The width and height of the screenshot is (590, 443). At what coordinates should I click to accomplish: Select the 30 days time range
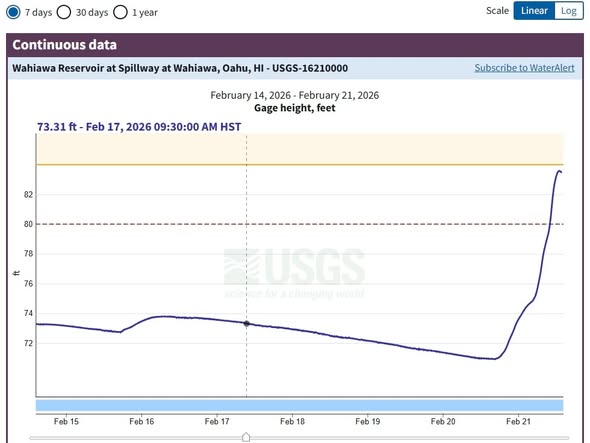pos(64,12)
